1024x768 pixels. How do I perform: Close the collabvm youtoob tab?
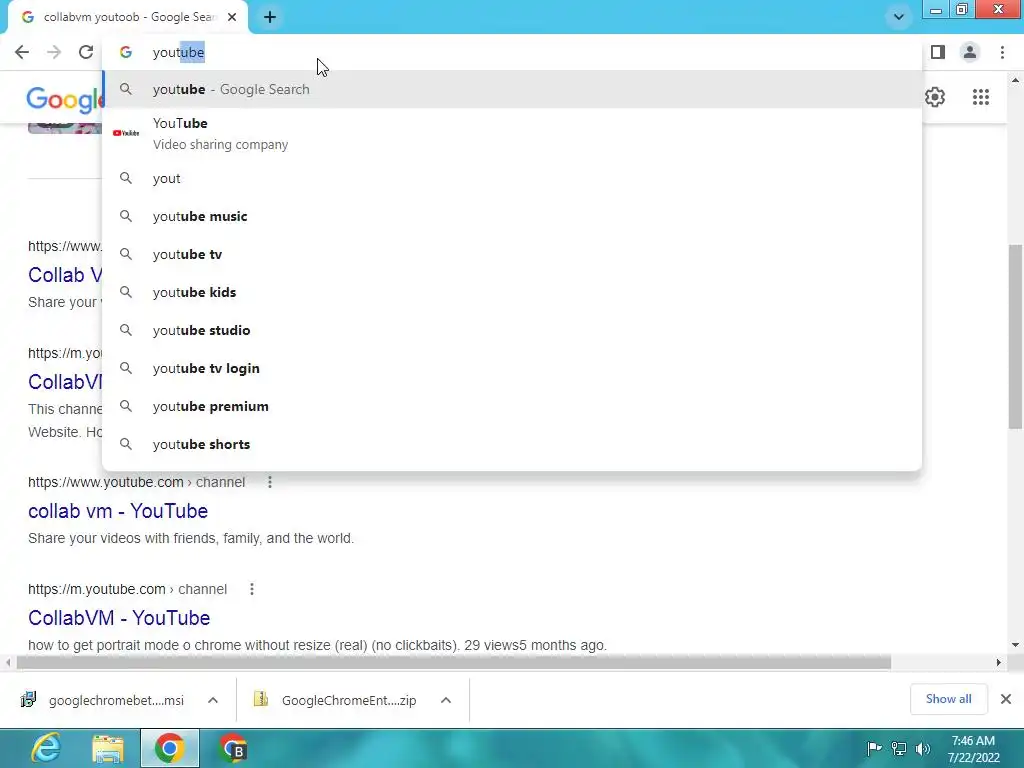click(232, 17)
